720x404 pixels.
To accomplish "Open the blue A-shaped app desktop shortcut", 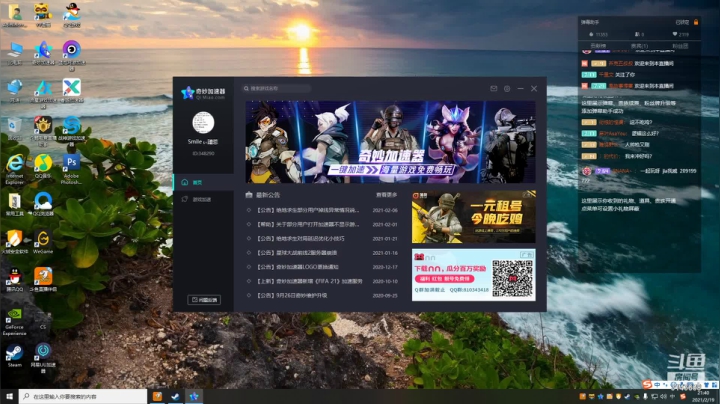I will (x=43, y=93).
